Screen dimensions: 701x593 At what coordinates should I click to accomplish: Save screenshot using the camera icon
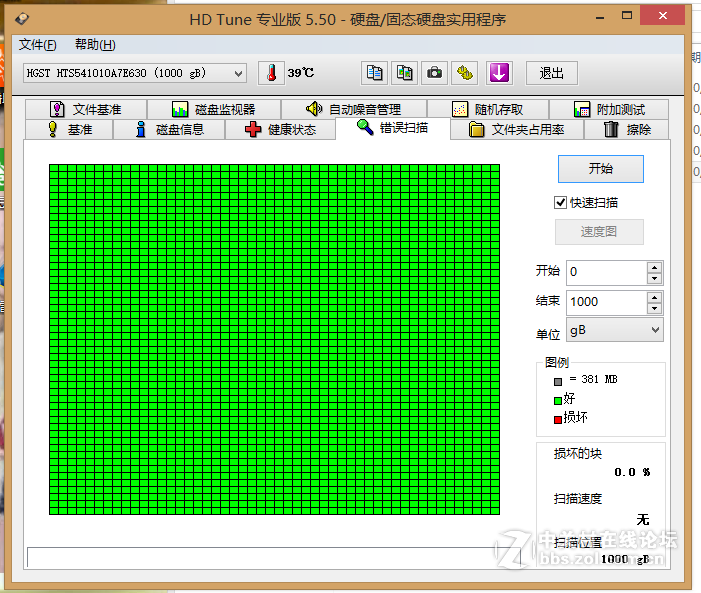click(x=434, y=73)
